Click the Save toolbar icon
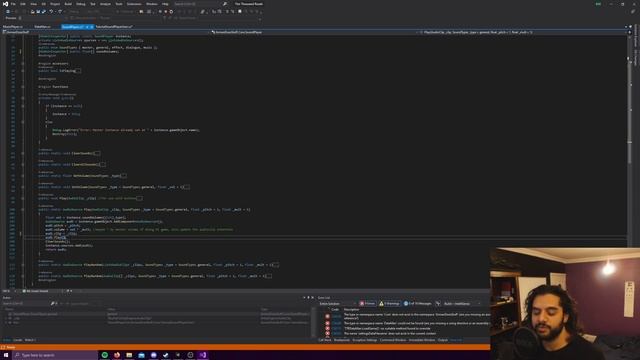The image size is (640, 360). click(38, 11)
